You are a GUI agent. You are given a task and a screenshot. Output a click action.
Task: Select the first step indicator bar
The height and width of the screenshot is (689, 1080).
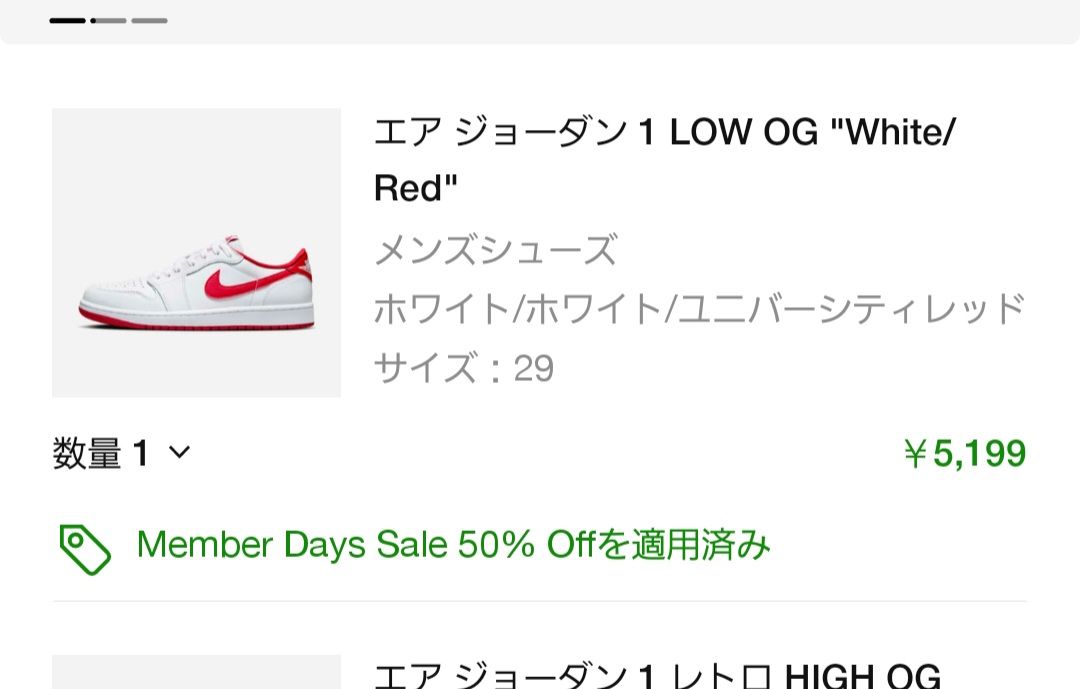tap(69, 18)
